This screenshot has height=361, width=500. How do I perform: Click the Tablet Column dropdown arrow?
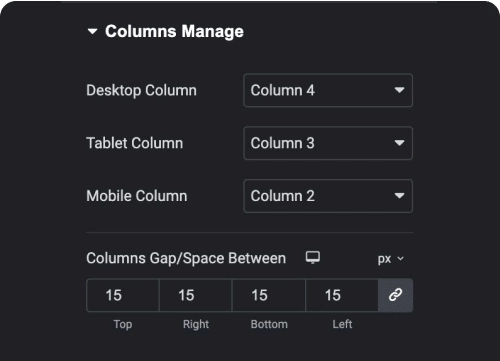pyautogui.click(x=399, y=143)
